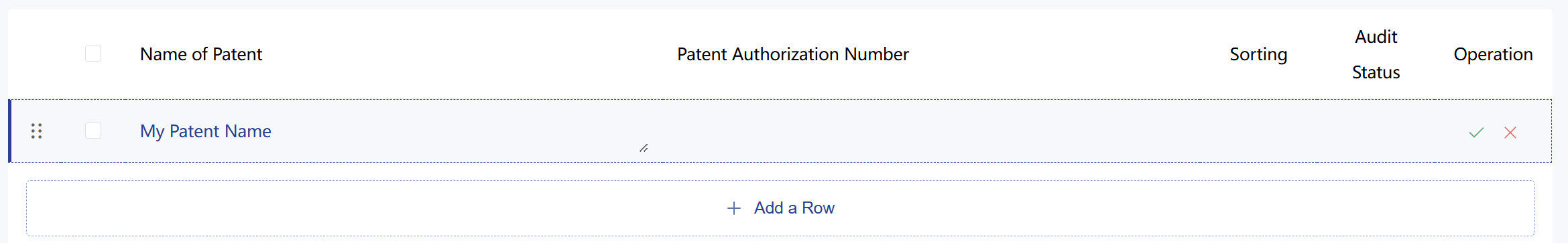
Task: Click the My Patent Name text field
Action: tap(393, 131)
